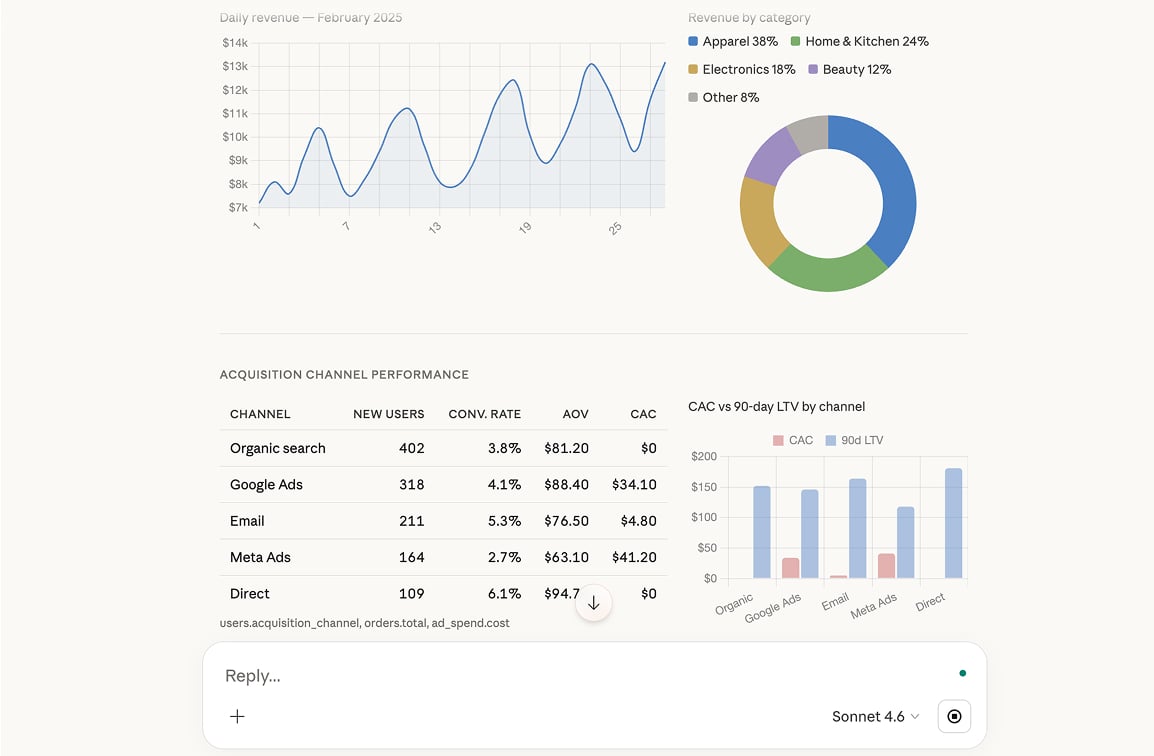Image resolution: width=1154 pixels, height=756 pixels.
Task: Open the Sonnet 4.6 model selector
Action: tap(875, 716)
